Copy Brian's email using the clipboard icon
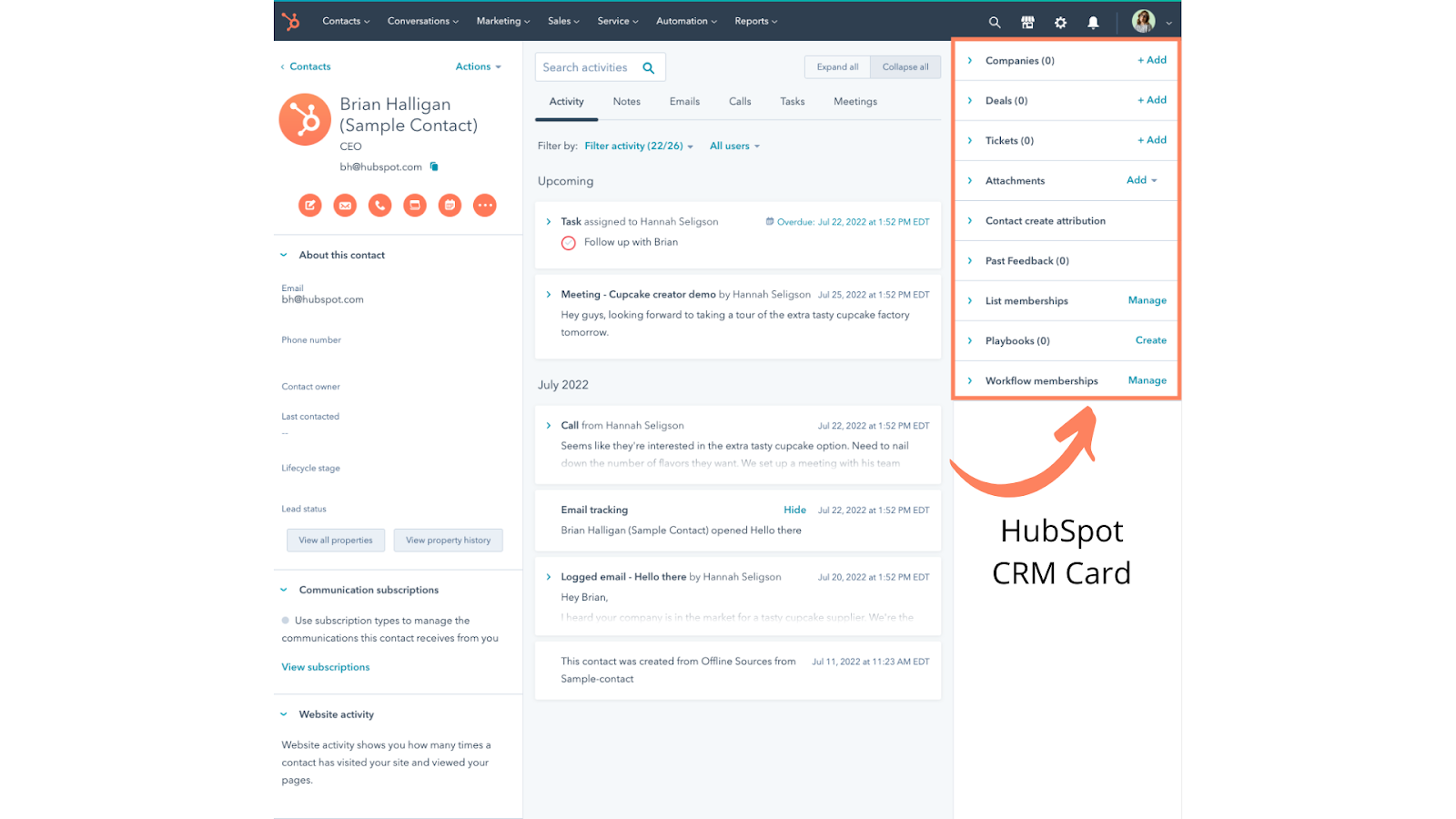 point(433,166)
